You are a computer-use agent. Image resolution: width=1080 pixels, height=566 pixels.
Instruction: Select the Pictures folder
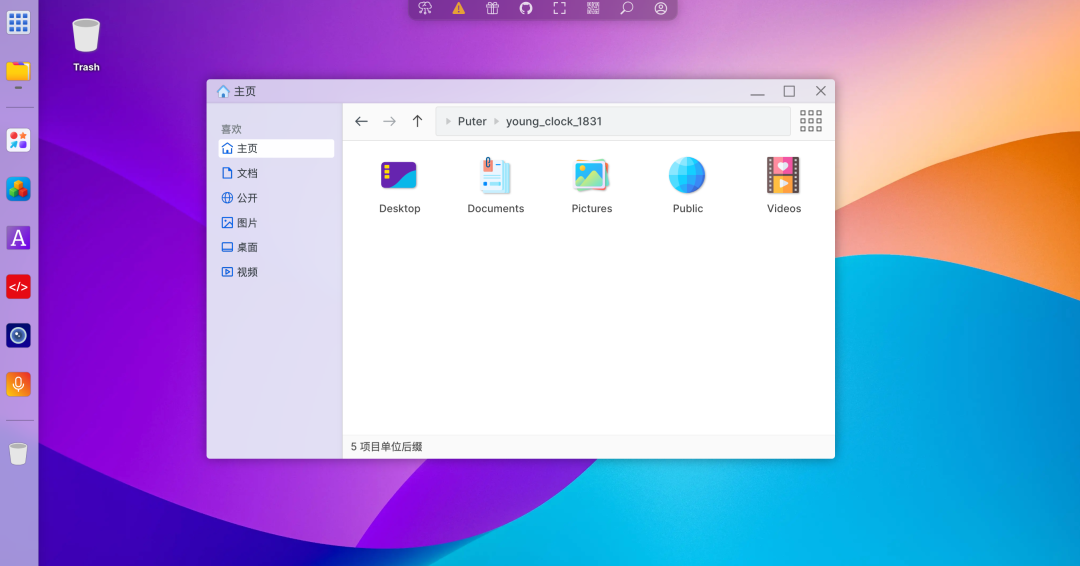point(592,185)
